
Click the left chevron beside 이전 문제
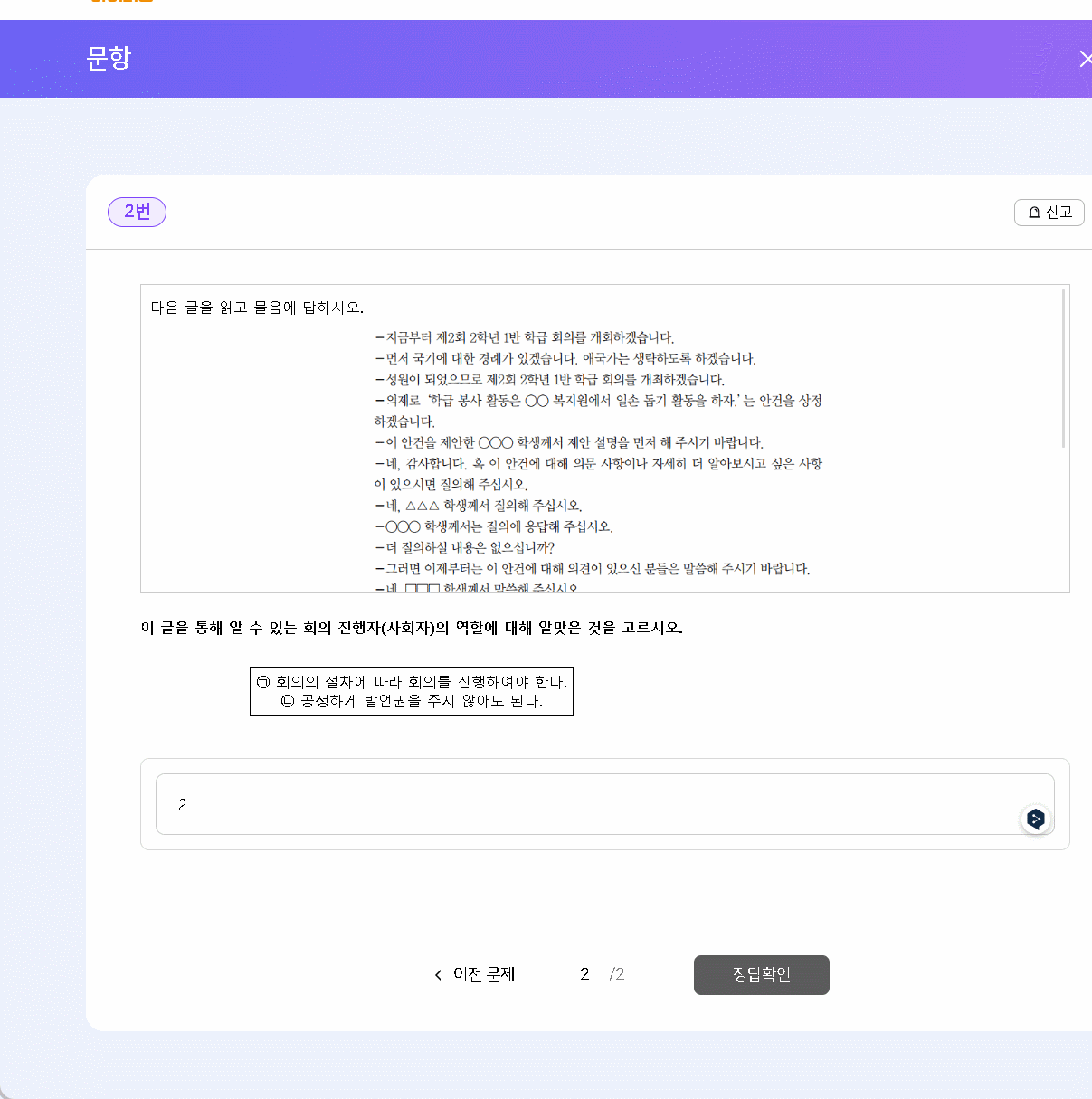[439, 975]
